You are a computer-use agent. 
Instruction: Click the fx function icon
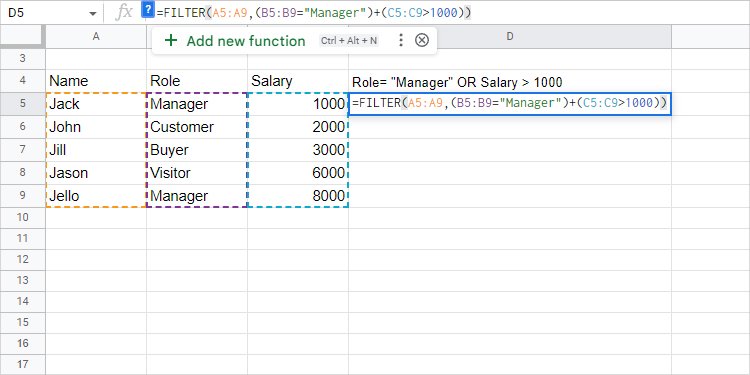point(124,12)
